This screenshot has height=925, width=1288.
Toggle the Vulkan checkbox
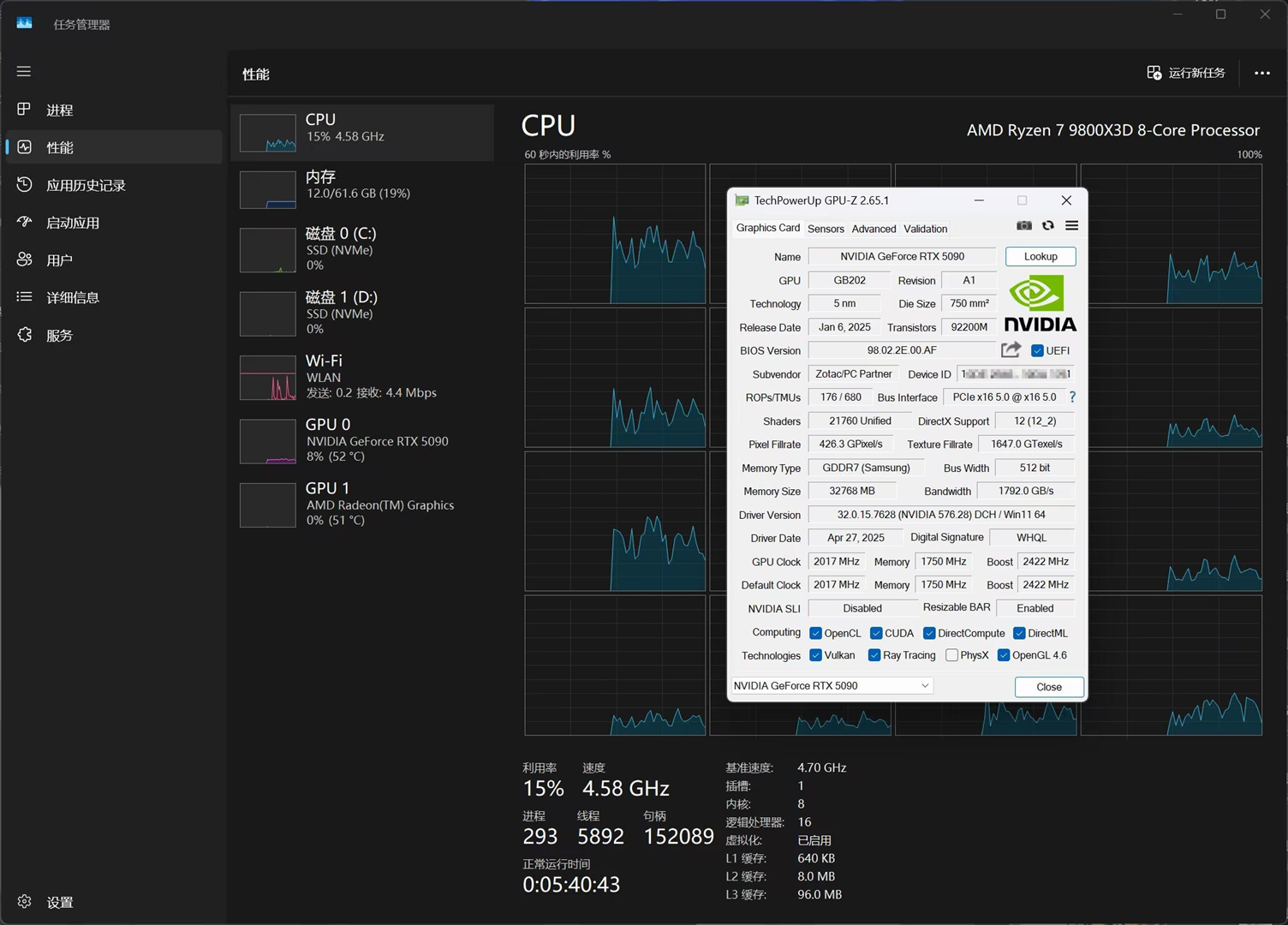816,655
